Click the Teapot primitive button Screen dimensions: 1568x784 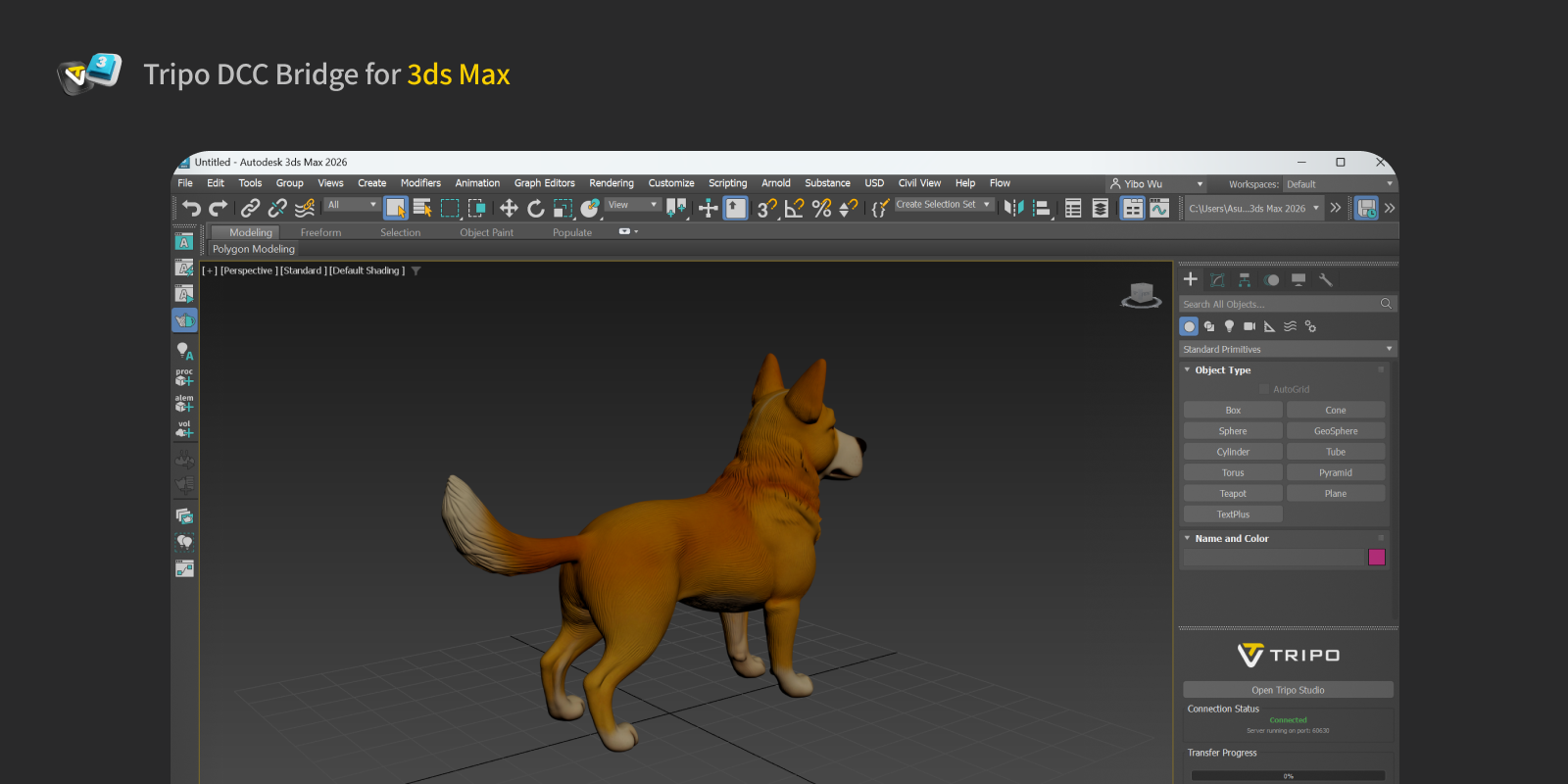point(1232,494)
